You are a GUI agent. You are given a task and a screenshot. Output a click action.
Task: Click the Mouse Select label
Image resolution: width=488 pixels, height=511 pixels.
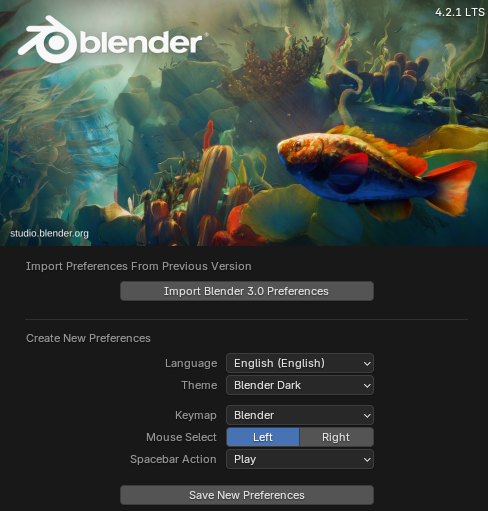[181, 437]
